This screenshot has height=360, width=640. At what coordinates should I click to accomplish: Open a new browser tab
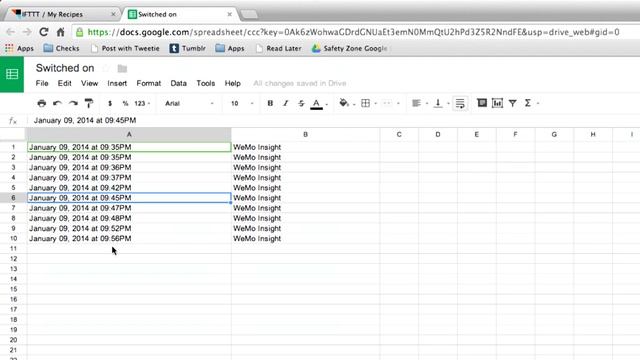coord(249,14)
